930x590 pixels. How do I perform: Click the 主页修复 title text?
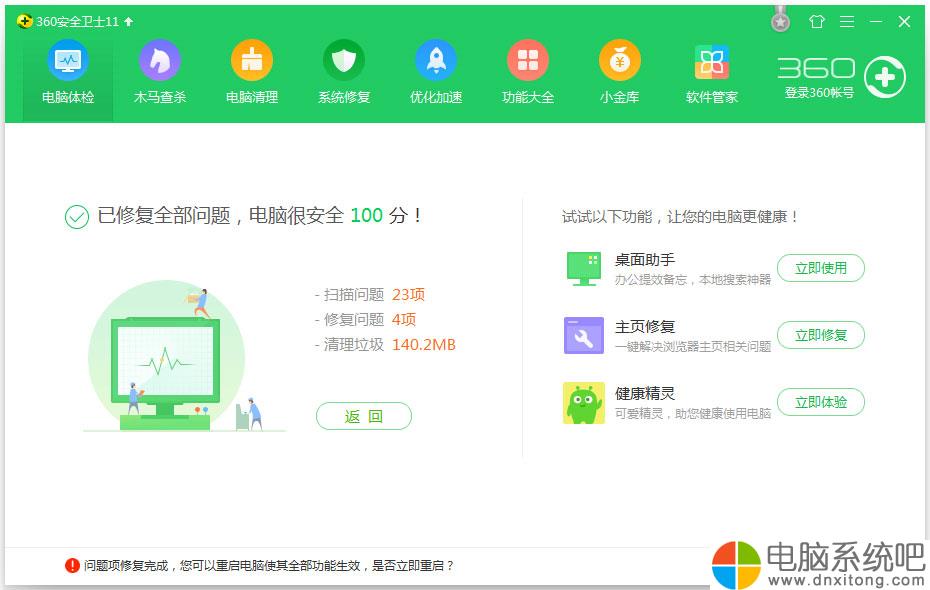645,327
